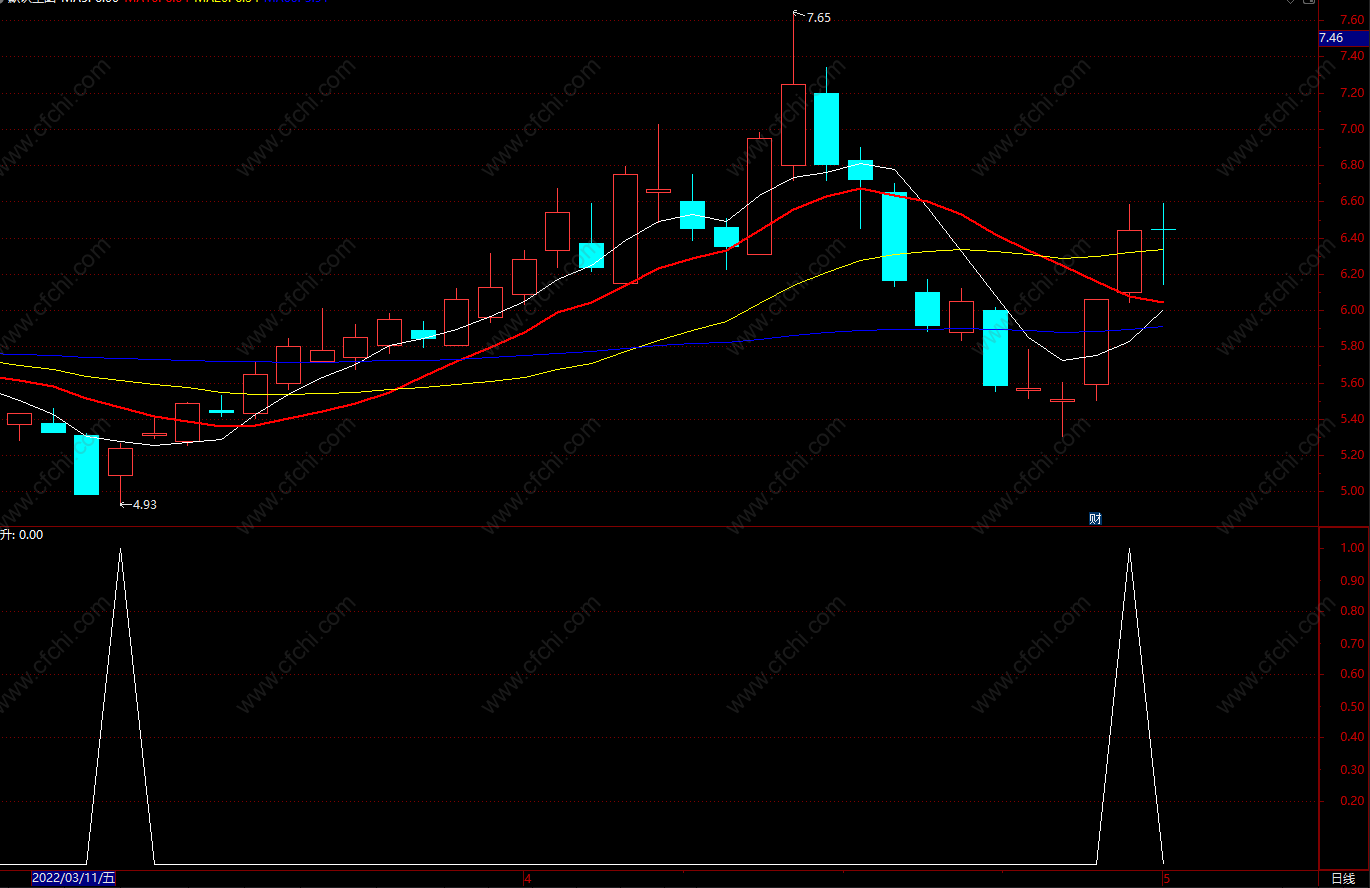Select the last candlestick on the chart
1370x888 pixels.
pos(1163,230)
